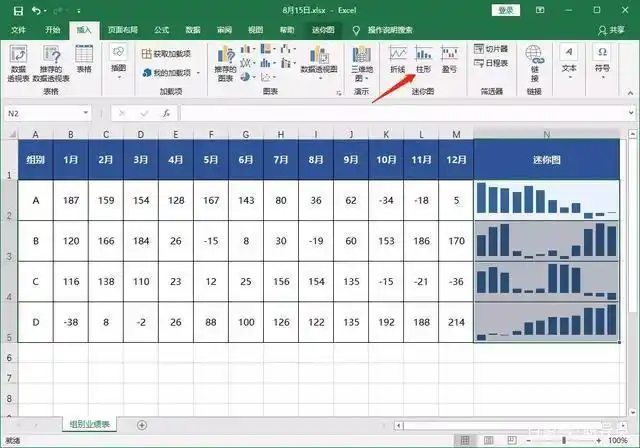Click the zoom in plus button
Viewport: 640px width, 448px height.
point(599,441)
